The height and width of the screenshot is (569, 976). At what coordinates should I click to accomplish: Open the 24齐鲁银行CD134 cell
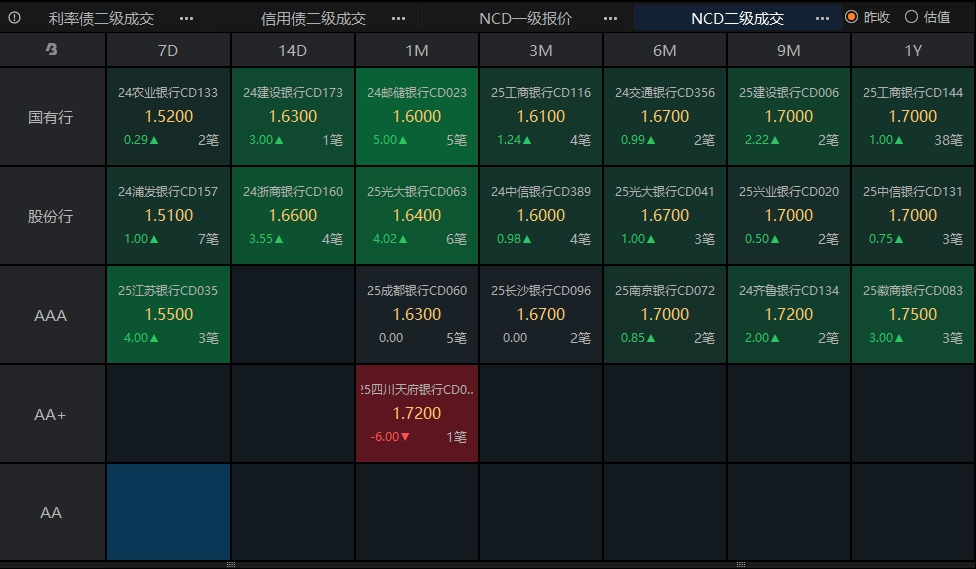789,314
